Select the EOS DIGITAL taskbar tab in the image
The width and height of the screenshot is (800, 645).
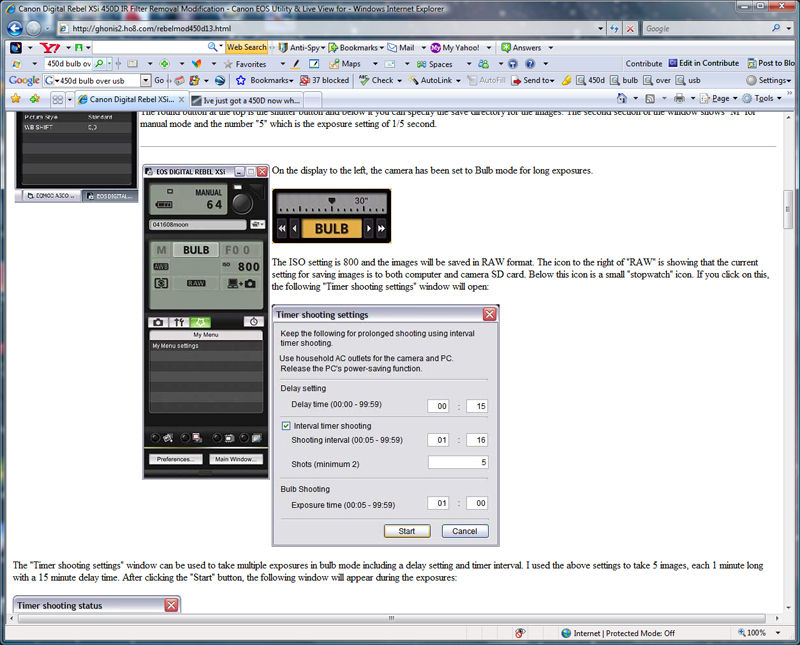click(x=110, y=196)
